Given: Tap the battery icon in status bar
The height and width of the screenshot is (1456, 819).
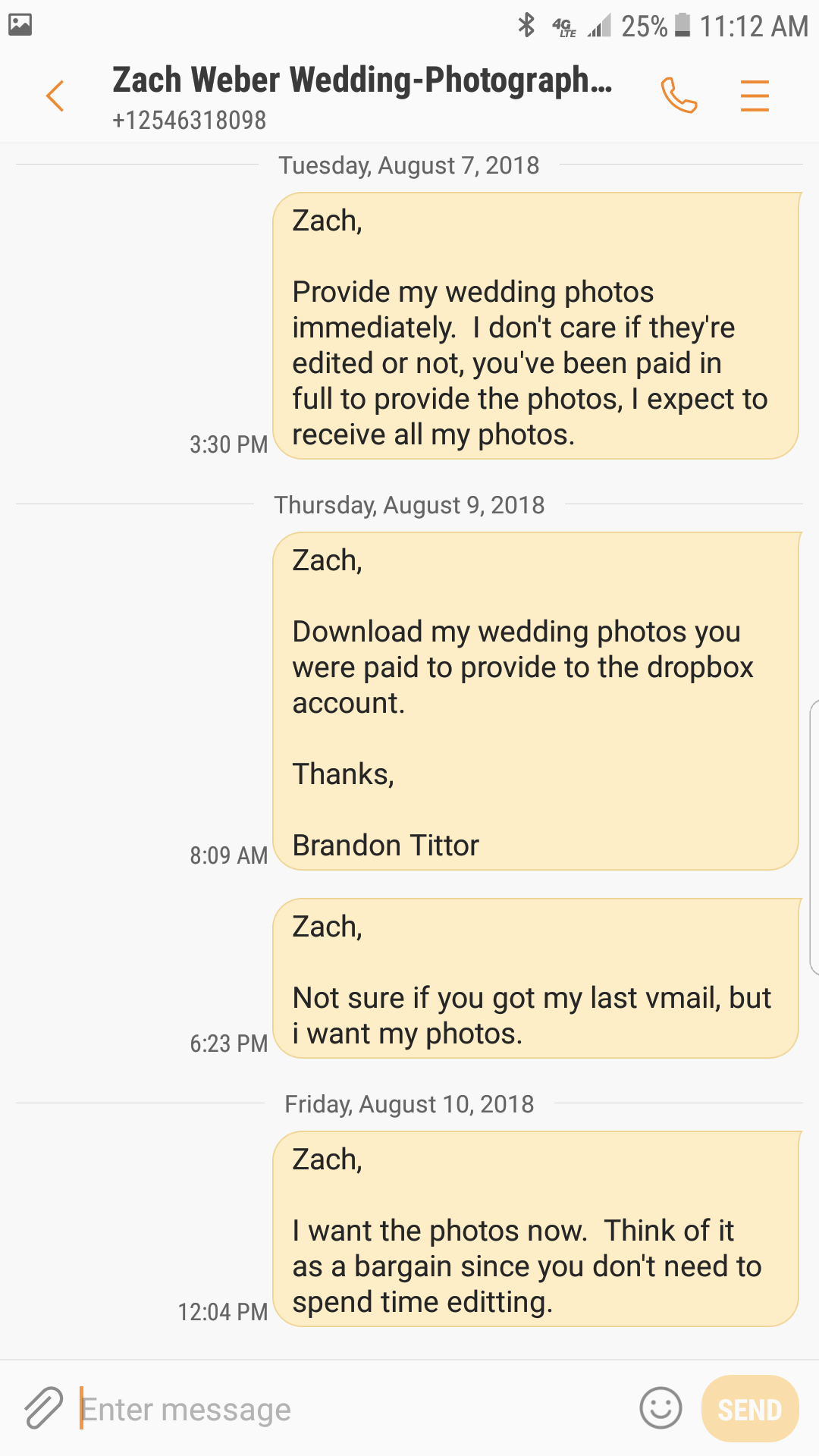Looking at the screenshot, I should pyautogui.click(x=682, y=25).
